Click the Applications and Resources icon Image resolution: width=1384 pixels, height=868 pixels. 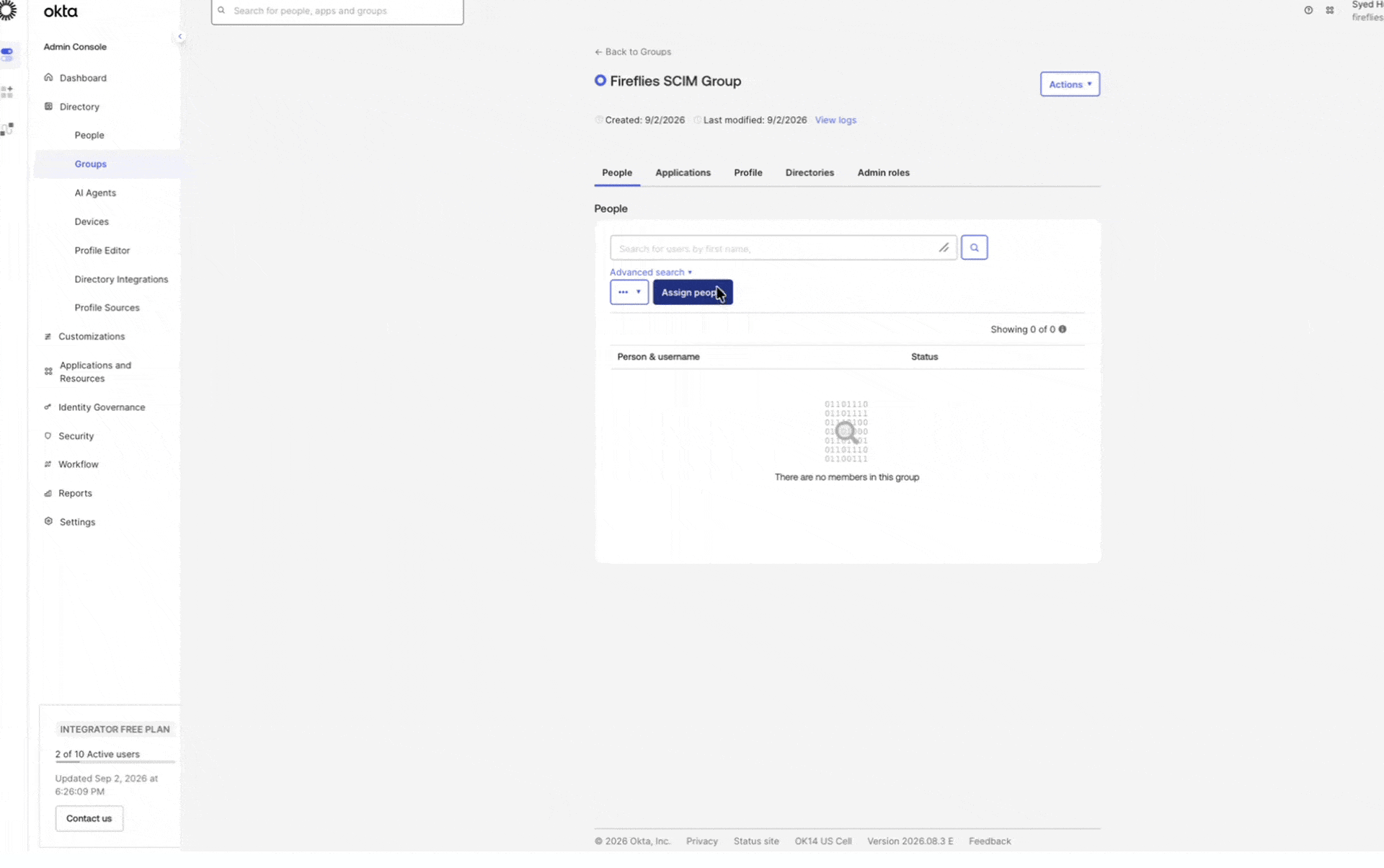(x=48, y=372)
